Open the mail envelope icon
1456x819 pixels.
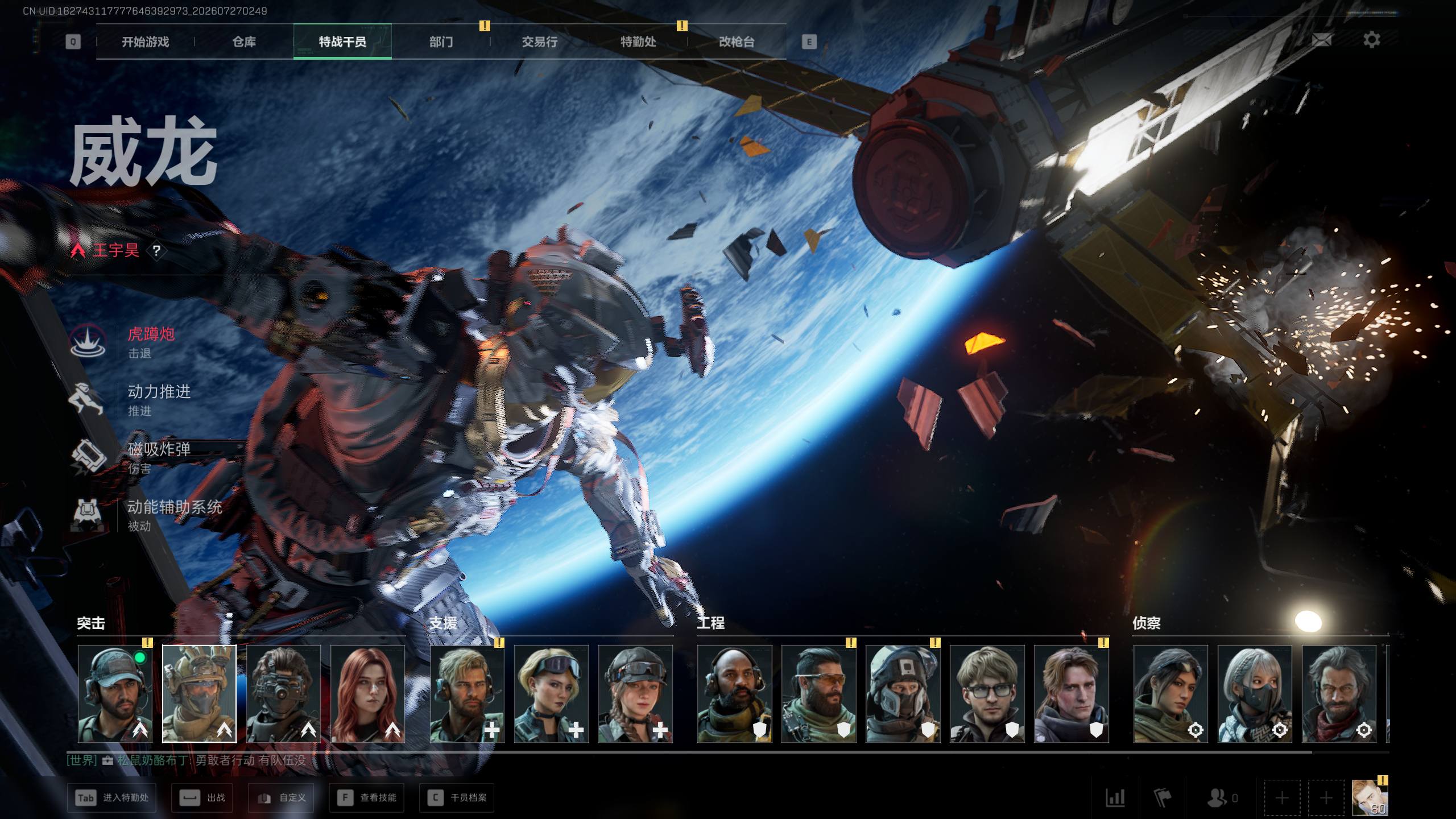1322,40
